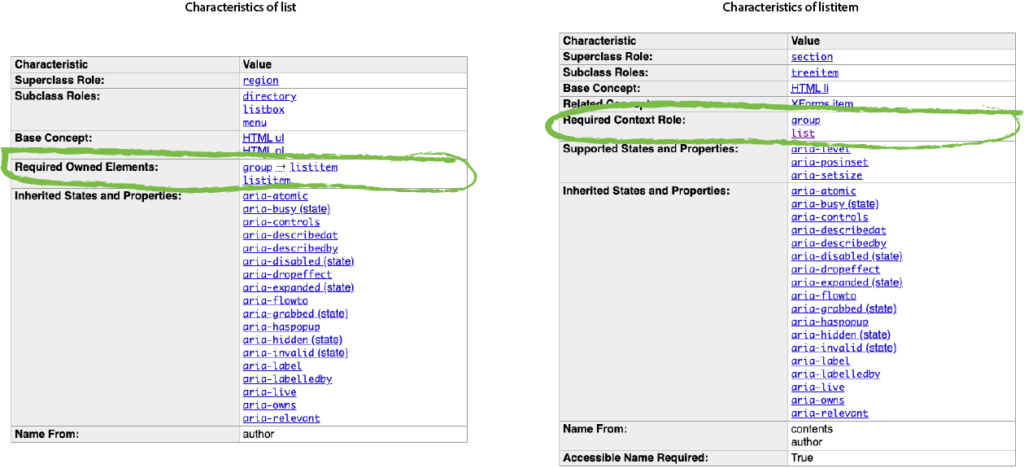The height and width of the screenshot is (468, 1024).
Task: Open aria-label in the listitem table
Action: click(x=821, y=360)
